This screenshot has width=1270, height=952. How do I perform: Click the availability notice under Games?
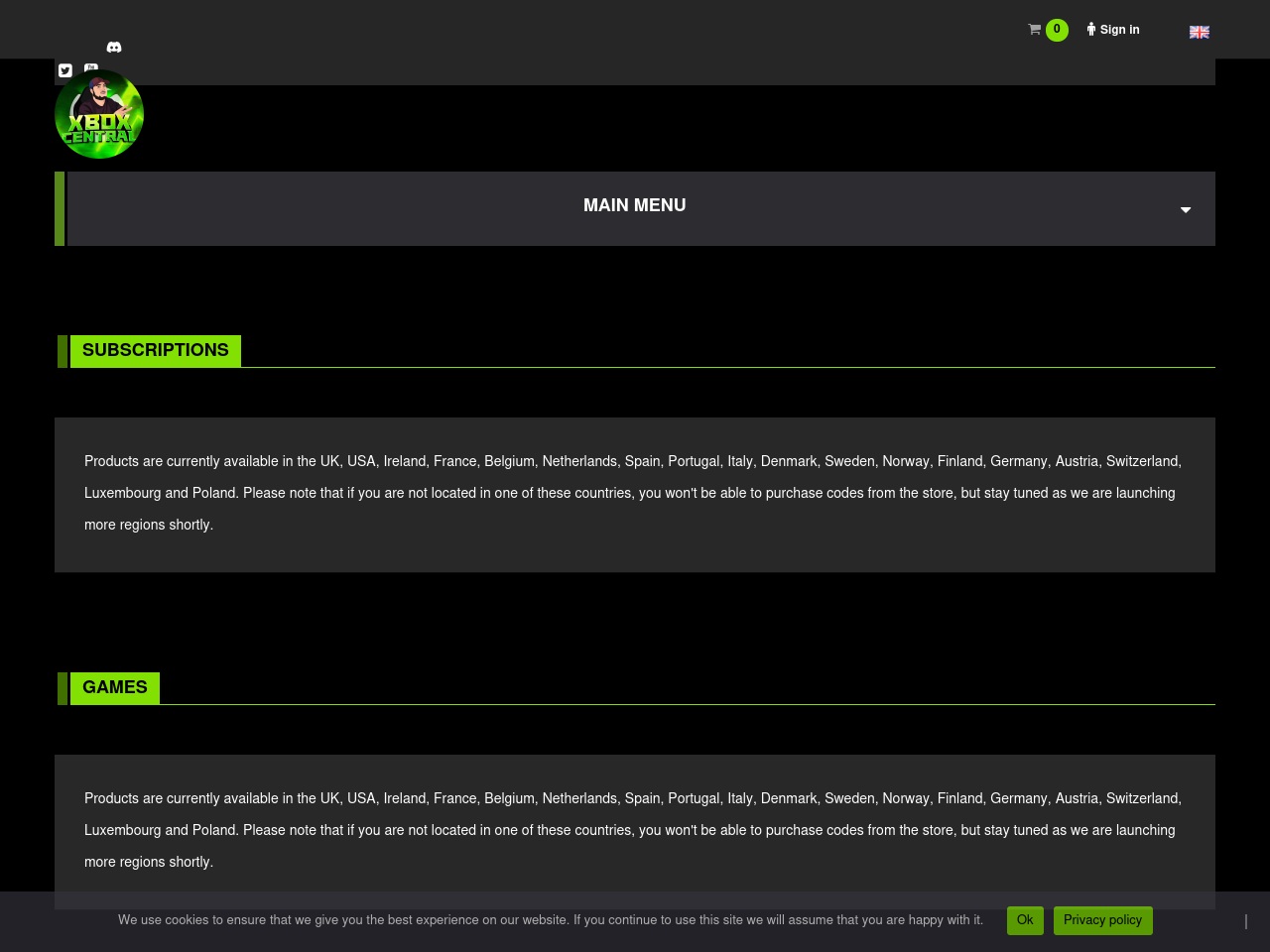pyautogui.click(x=635, y=831)
